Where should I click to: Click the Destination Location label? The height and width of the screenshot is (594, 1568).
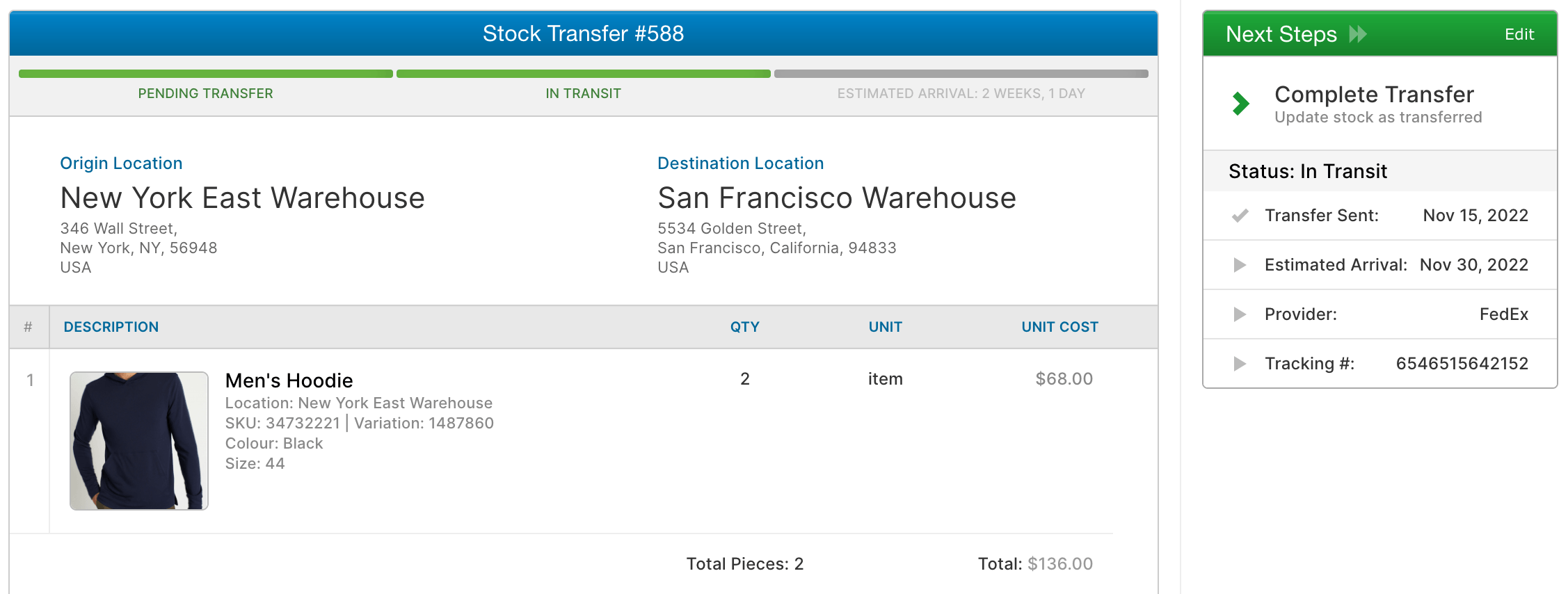click(740, 163)
